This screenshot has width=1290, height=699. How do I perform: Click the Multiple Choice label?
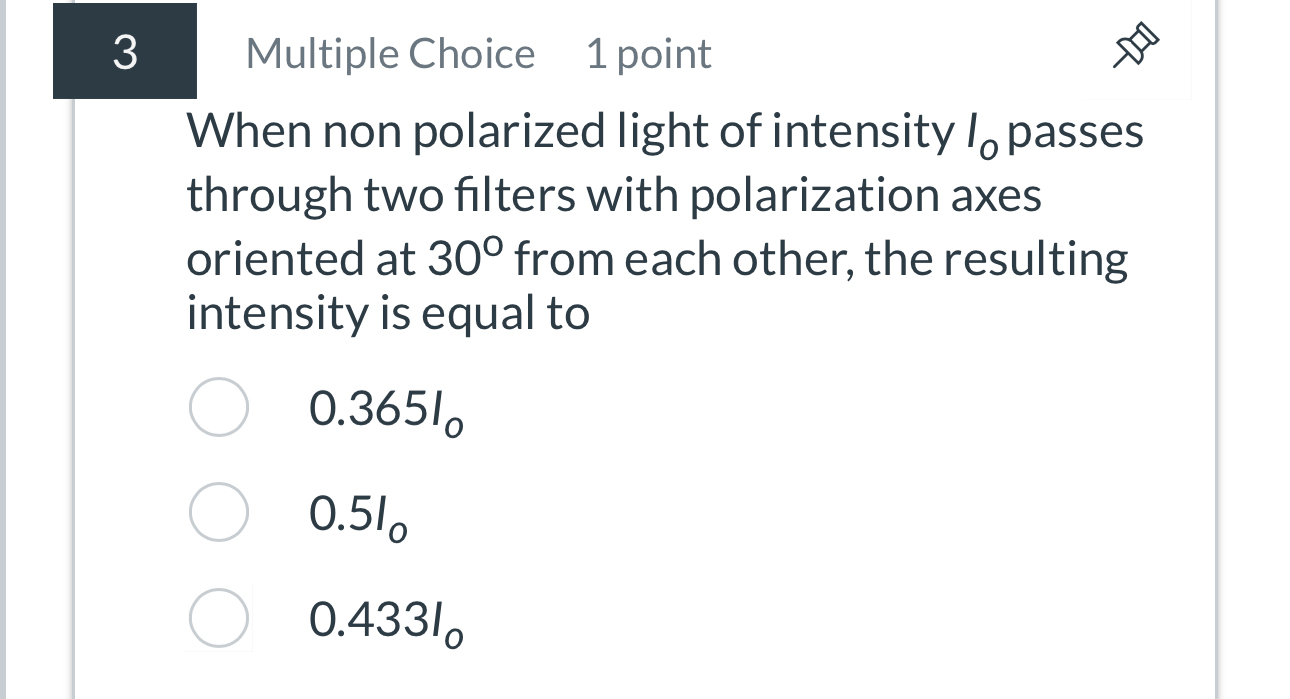click(x=390, y=53)
